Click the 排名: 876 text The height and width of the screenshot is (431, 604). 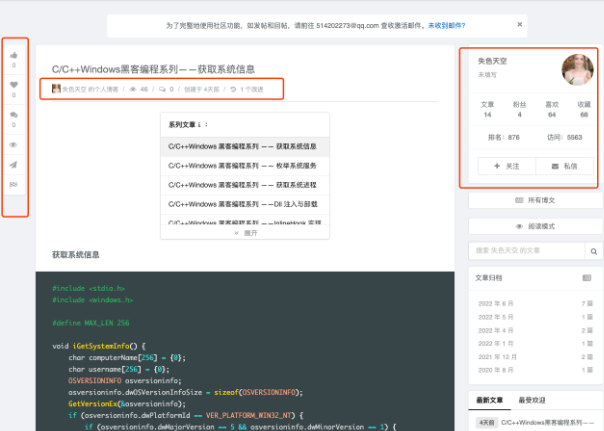(504, 138)
